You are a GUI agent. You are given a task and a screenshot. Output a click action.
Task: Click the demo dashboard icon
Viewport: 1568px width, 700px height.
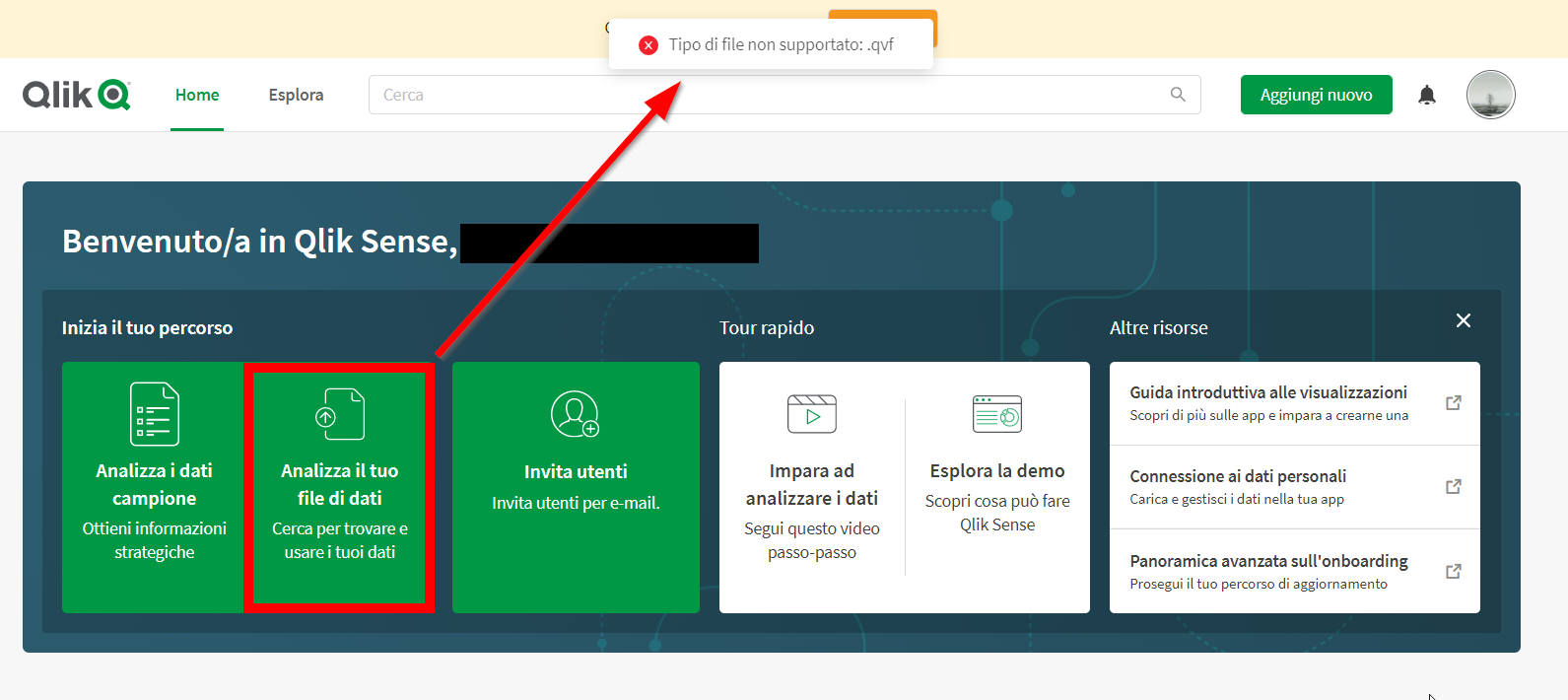click(997, 414)
